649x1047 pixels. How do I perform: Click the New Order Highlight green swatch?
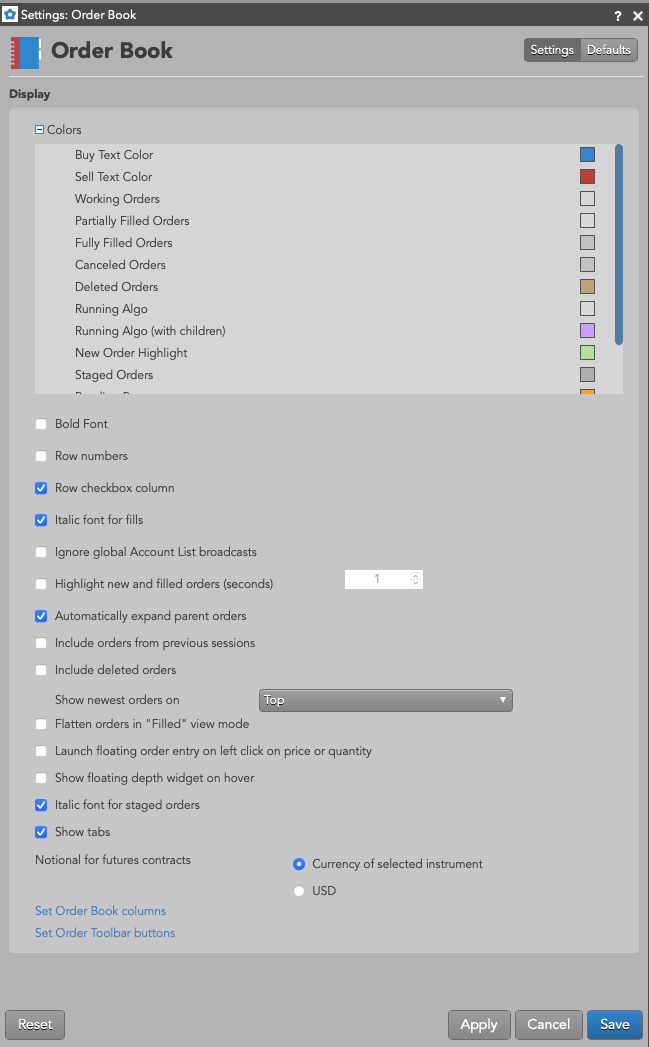click(x=588, y=353)
